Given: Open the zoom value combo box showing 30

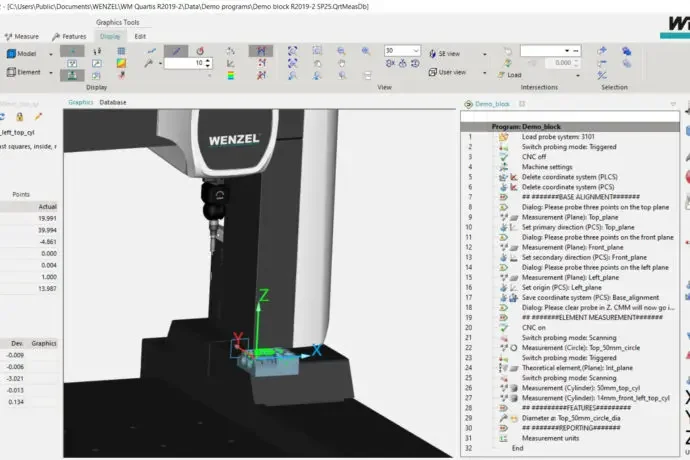Looking at the screenshot, I should point(402,51).
